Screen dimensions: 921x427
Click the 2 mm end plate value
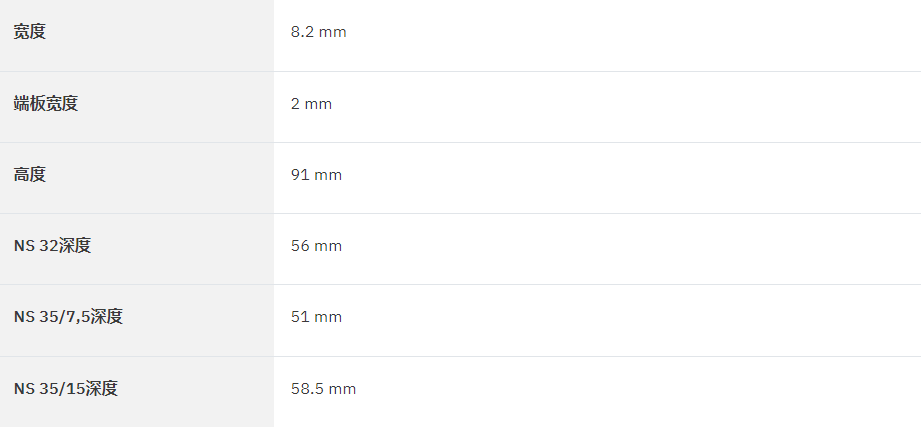tap(311, 104)
